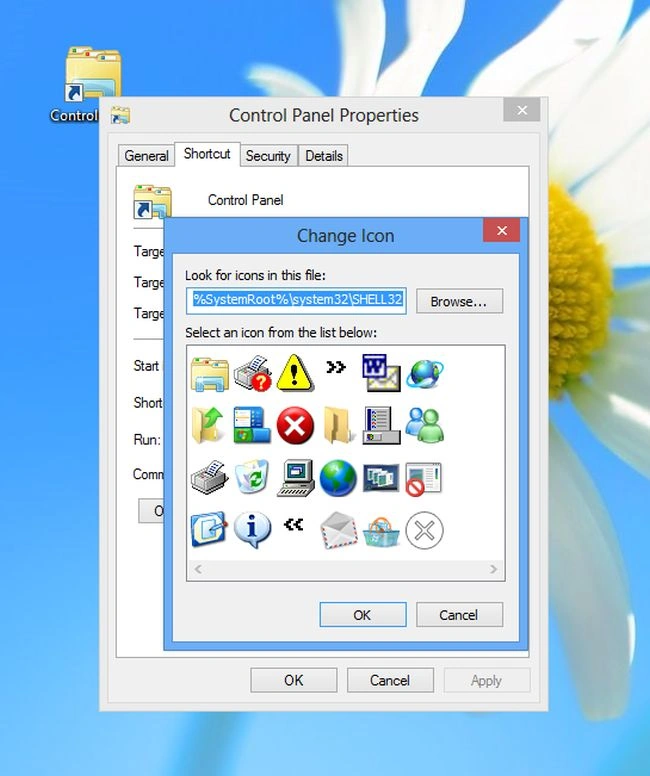Image resolution: width=650 pixels, height=776 pixels.
Task: Select the open yellow folder icon
Action: coord(338,425)
